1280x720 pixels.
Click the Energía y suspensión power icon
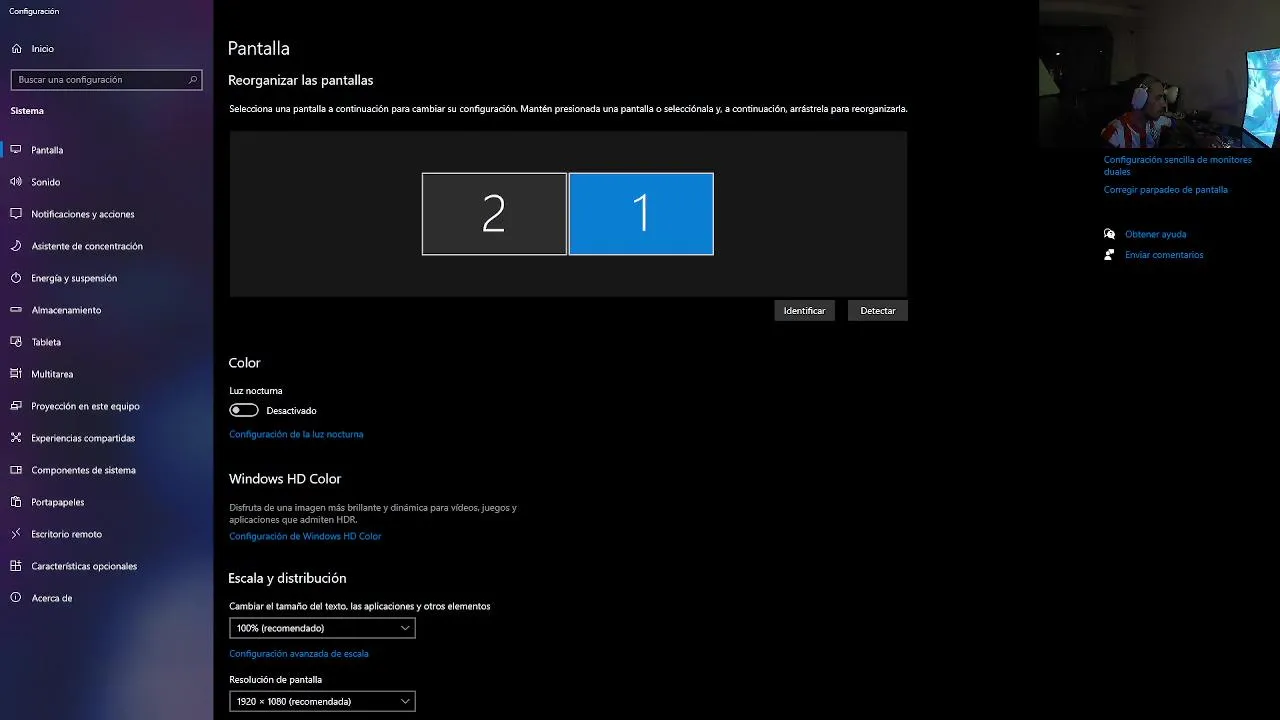click(16, 278)
